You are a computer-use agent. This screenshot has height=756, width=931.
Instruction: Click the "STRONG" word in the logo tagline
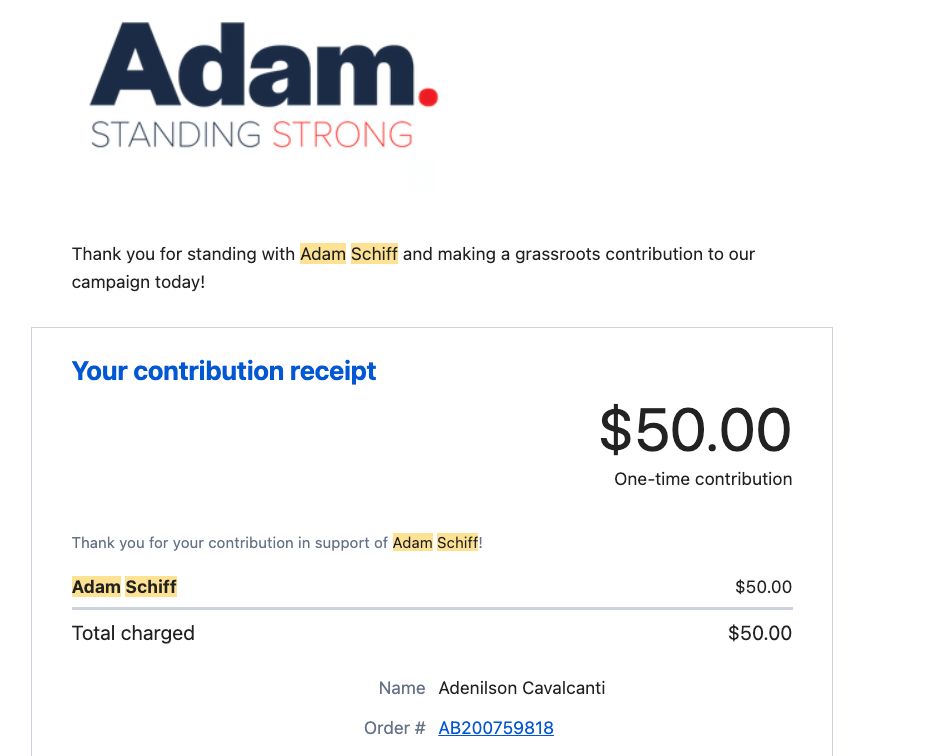click(343, 134)
